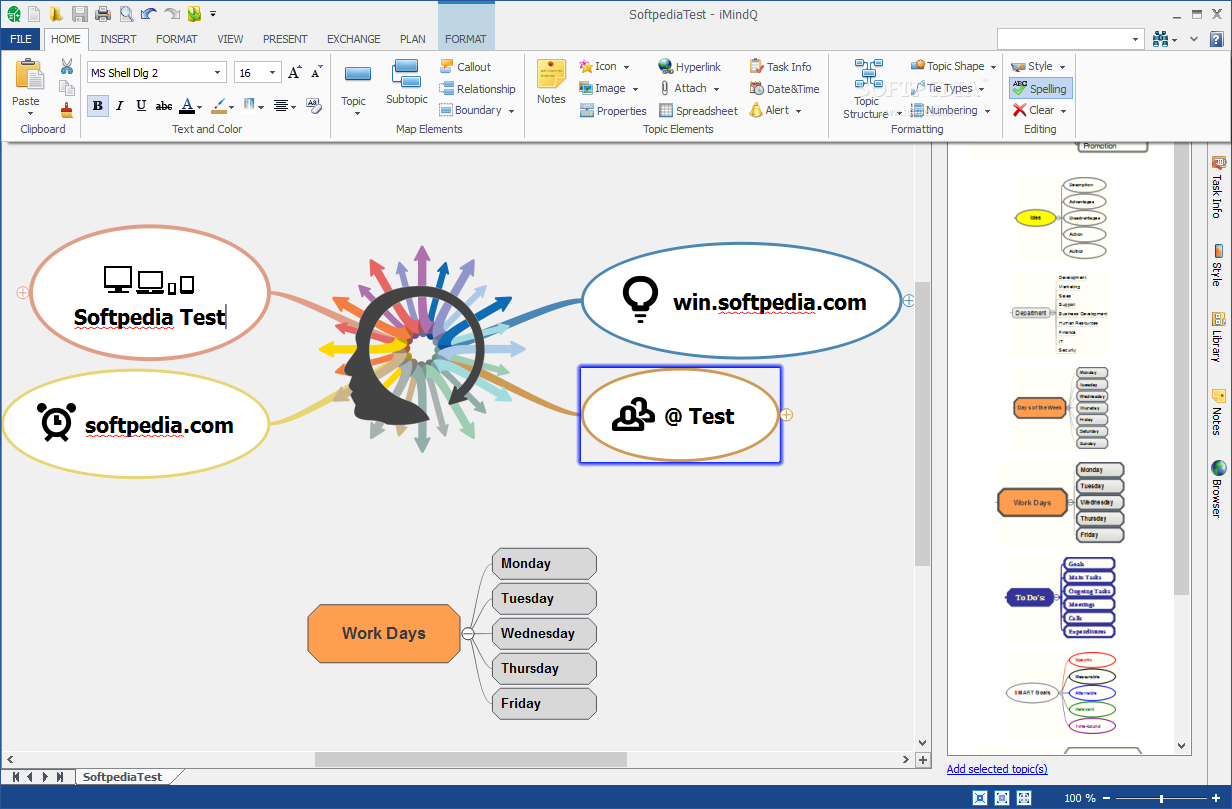Open the Numbering dropdown

(987, 111)
